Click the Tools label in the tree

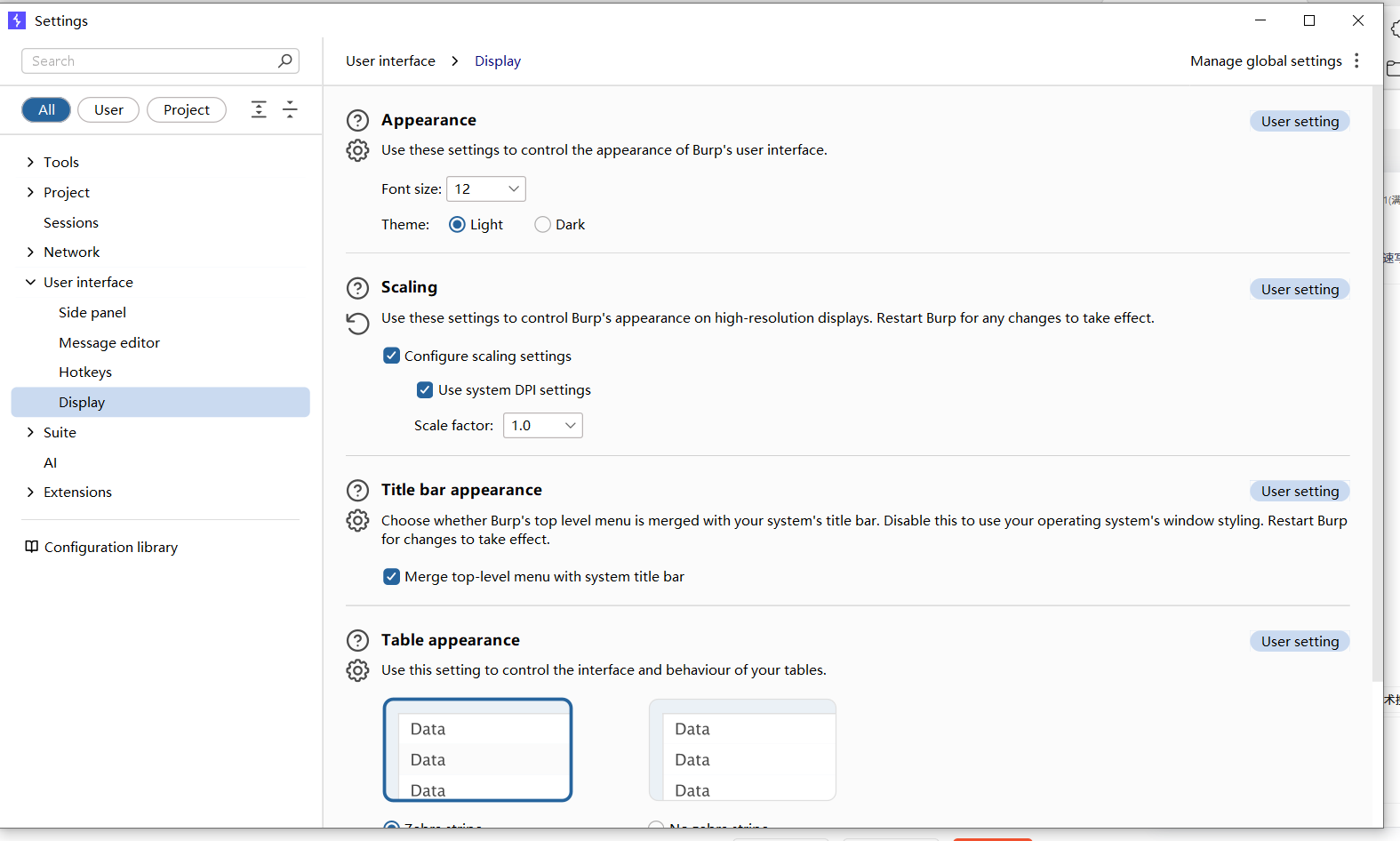point(61,162)
